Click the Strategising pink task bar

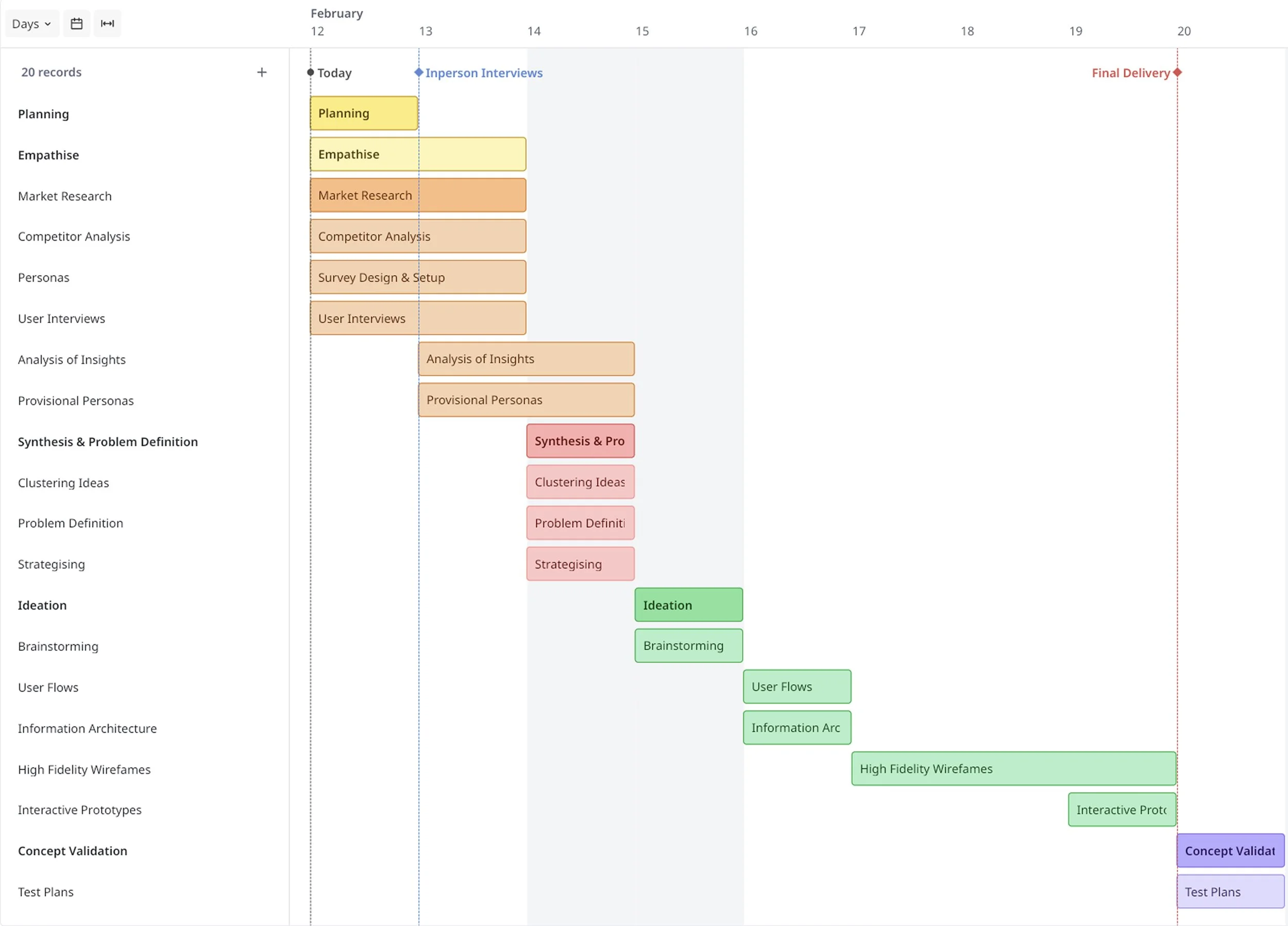click(x=580, y=564)
